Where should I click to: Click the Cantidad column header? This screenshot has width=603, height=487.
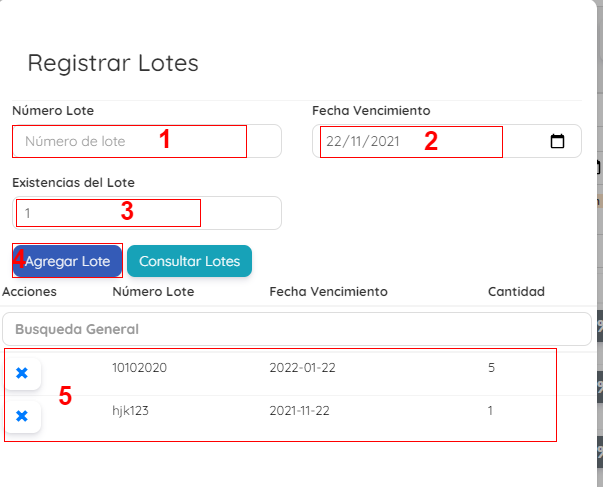[x=516, y=292]
